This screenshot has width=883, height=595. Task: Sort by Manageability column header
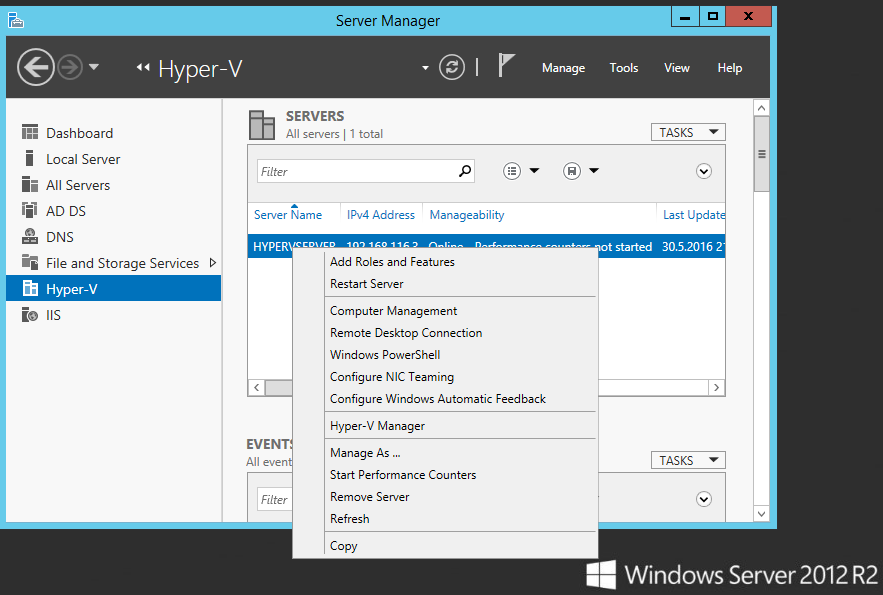[467, 215]
